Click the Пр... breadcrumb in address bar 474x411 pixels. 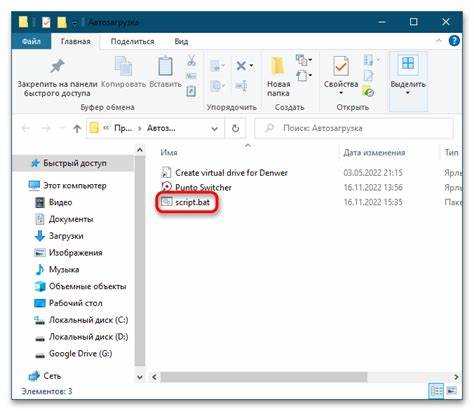click(123, 128)
